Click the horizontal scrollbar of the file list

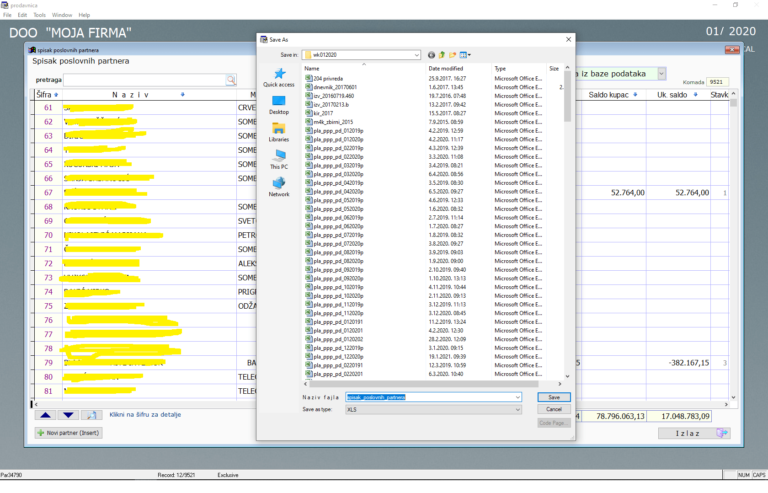click(424, 384)
